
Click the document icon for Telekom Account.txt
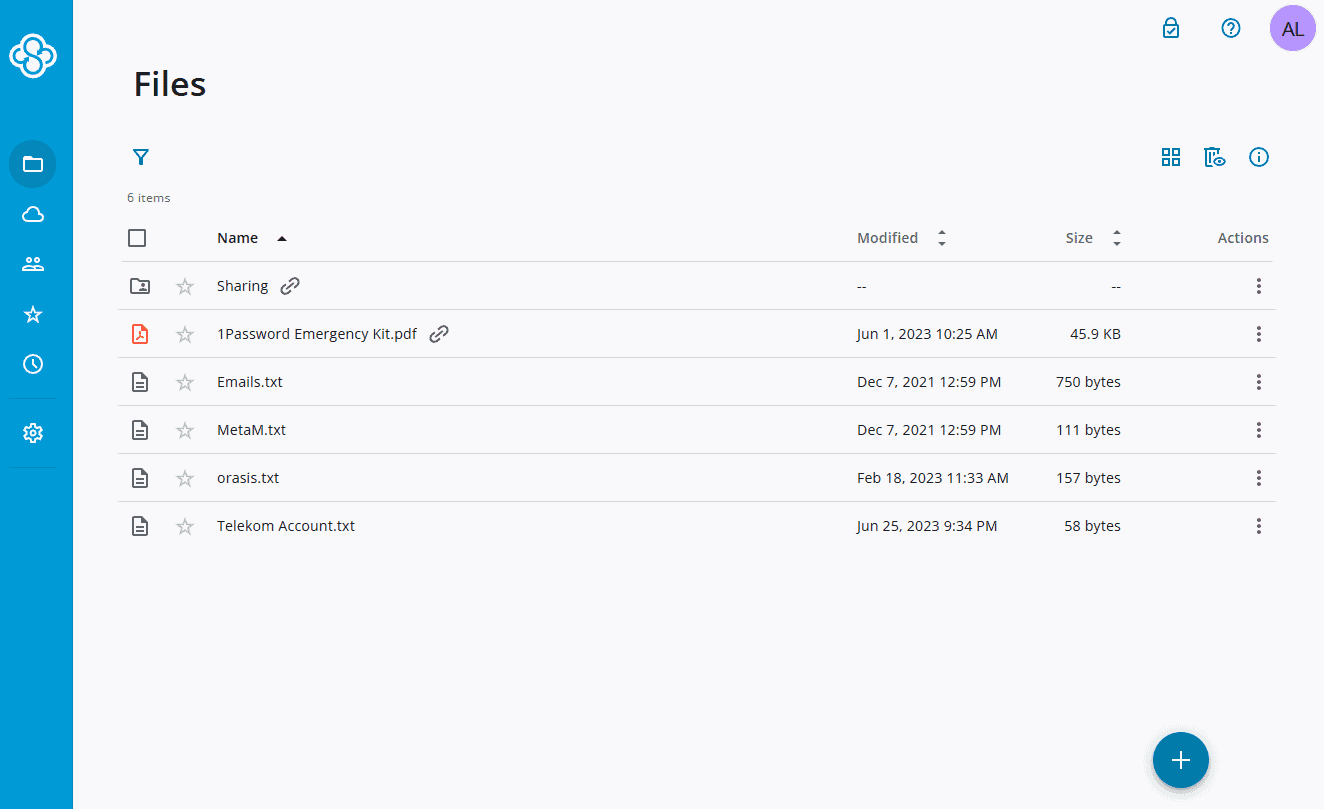[140, 526]
